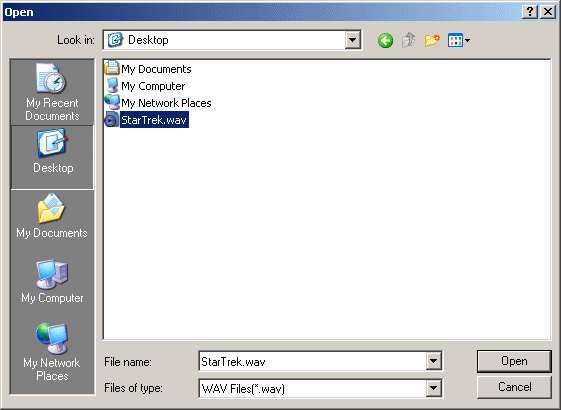Select My Documents folder in file list
The height and width of the screenshot is (410, 561).
coord(148,69)
